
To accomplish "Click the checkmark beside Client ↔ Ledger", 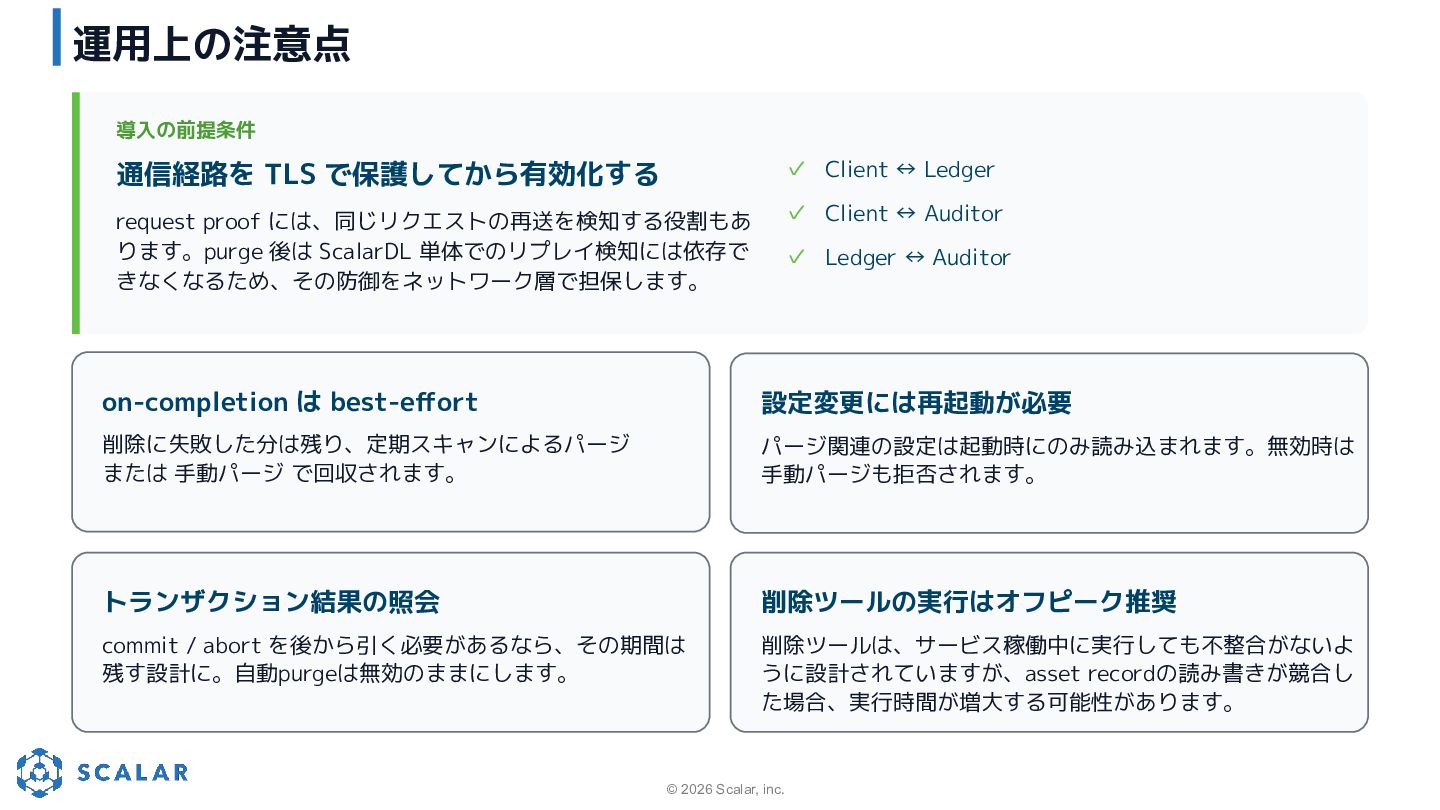I will pyautogui.click(x=796, y=170).
